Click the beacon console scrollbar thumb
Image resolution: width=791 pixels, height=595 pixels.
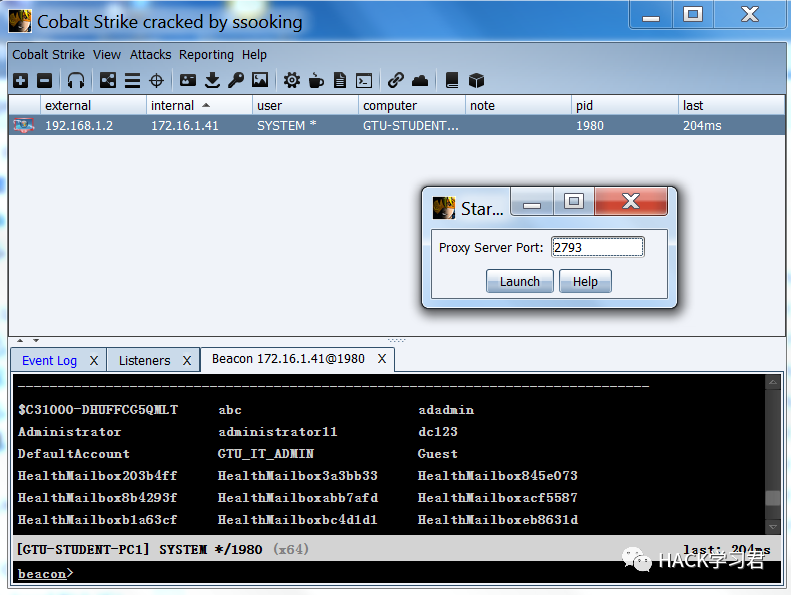point(772,498)
